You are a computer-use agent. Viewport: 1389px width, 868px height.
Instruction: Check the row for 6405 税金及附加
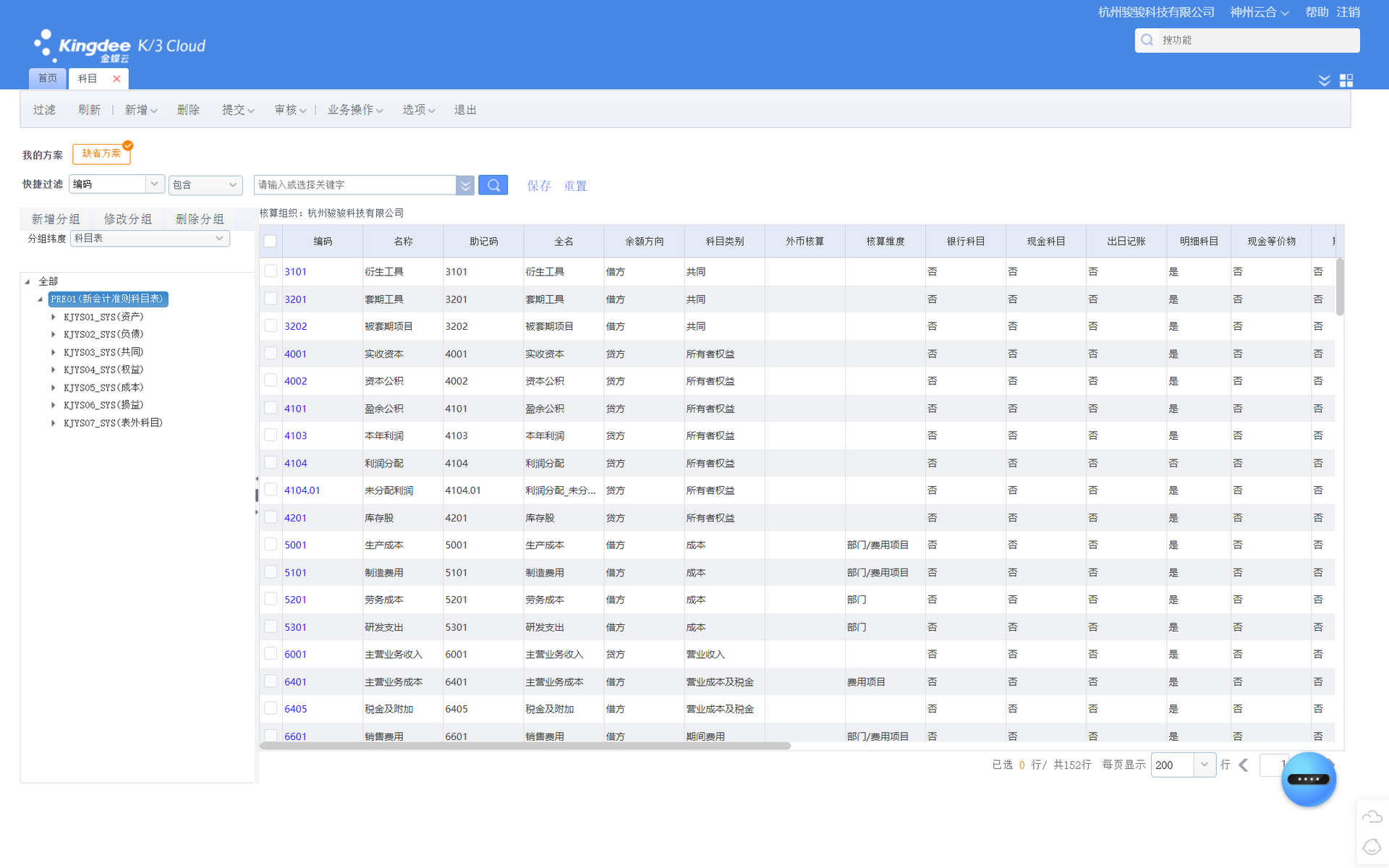pos(271,709)
